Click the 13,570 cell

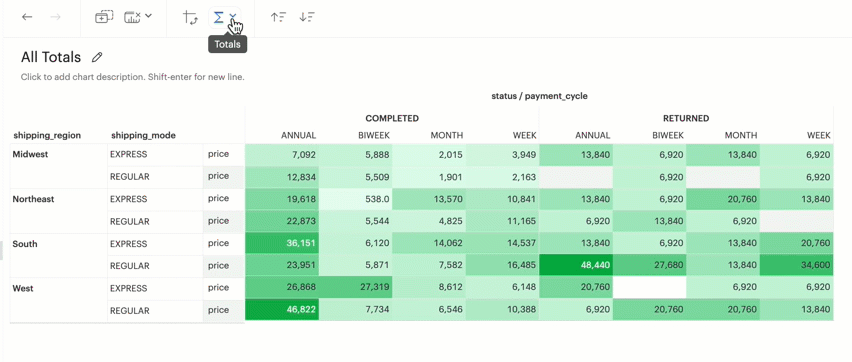pyautogui.click(x=429, y=199)
